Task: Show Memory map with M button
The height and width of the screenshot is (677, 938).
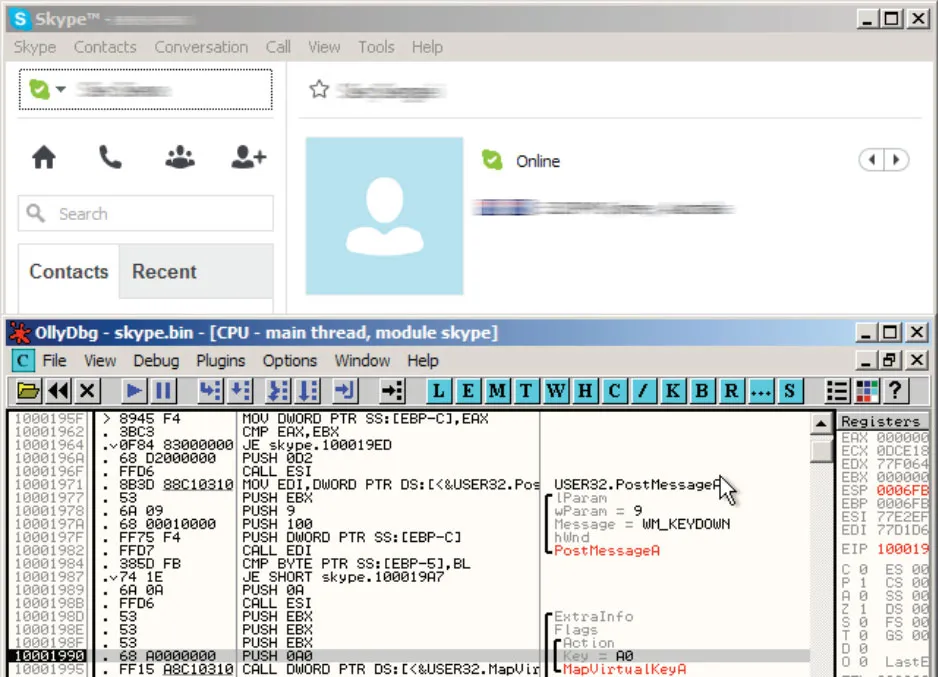Action: (x=497, y=391)
